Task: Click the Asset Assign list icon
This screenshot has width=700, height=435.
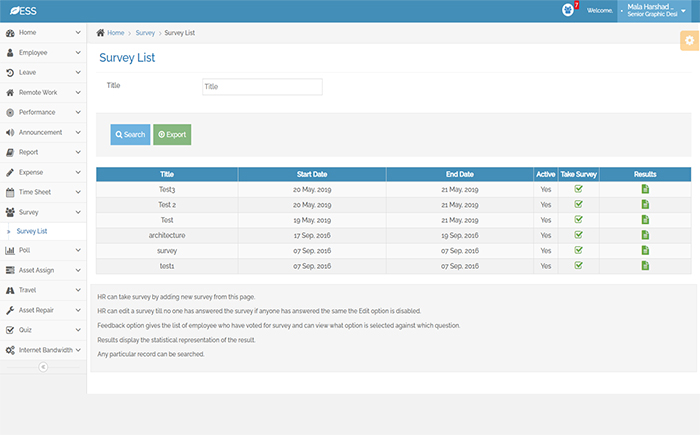Action: [10, 270]
